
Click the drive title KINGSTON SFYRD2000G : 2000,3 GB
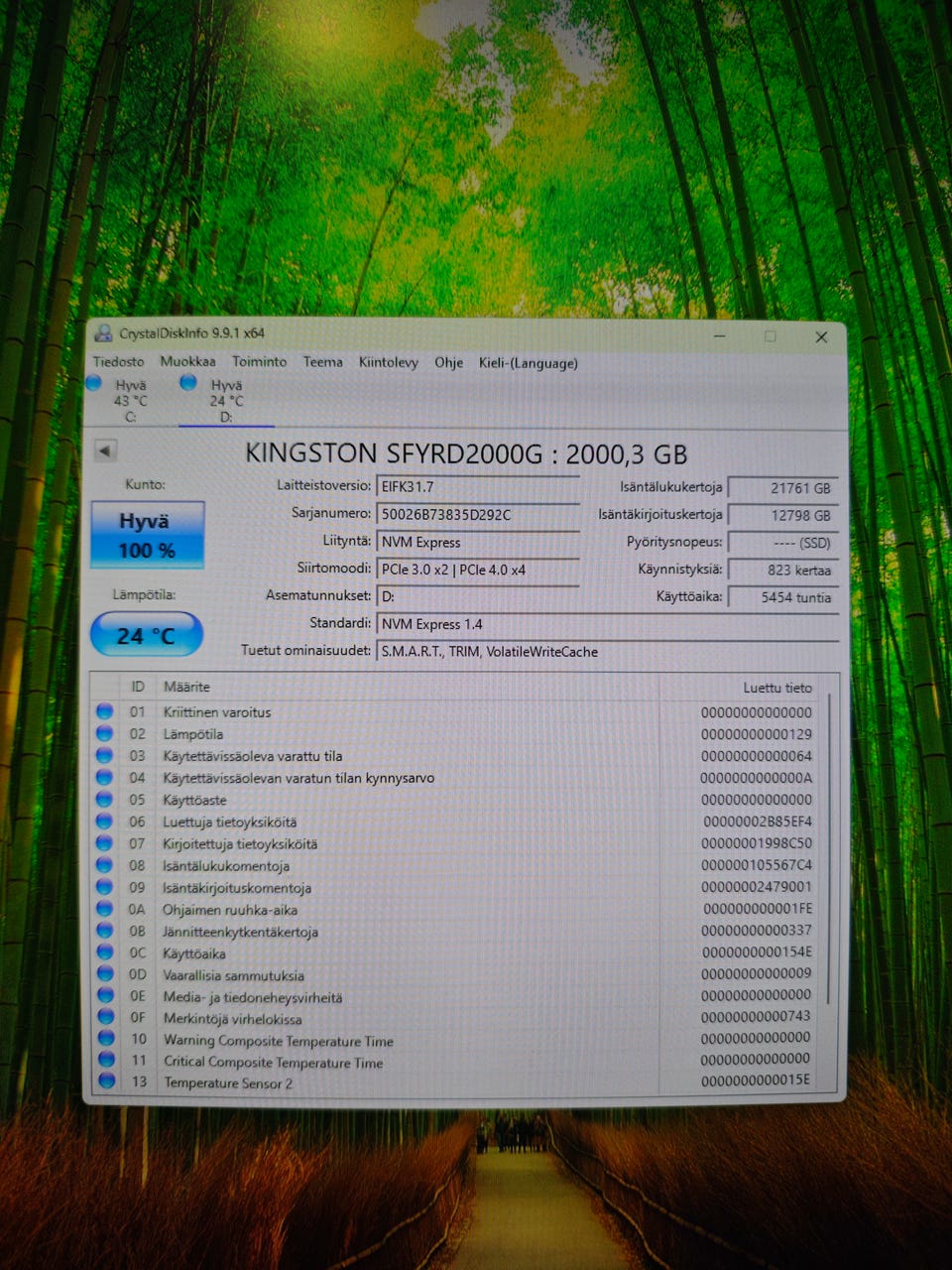466,454
